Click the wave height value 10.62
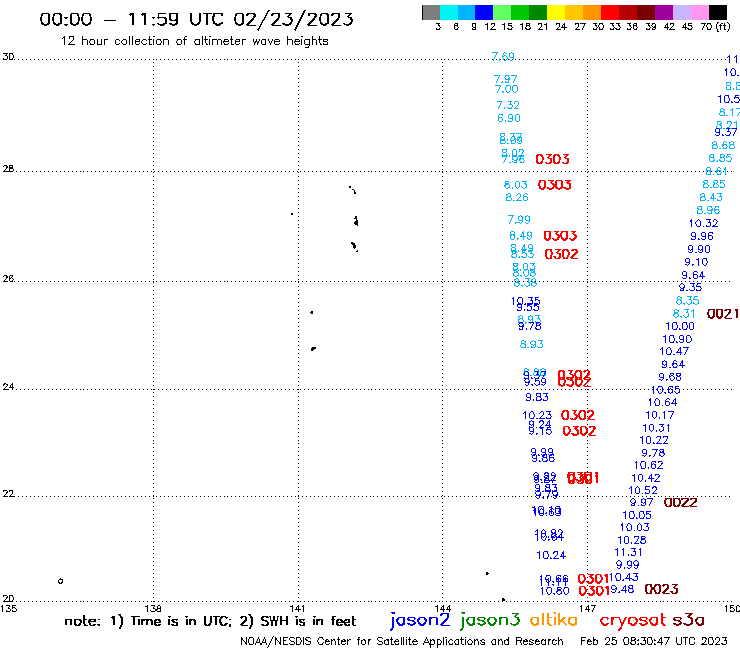The height and width of the screenshot is (650, 740). pos(648,465)
